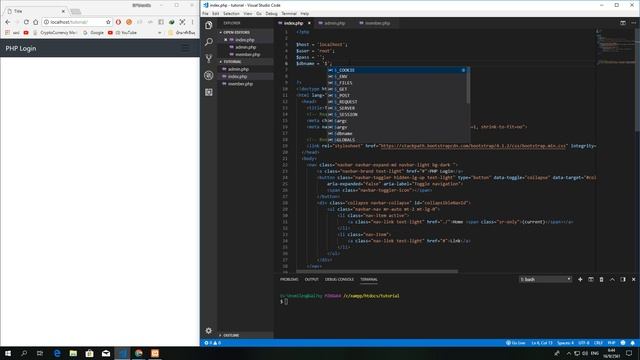Open the Extensions view icon
Screen dimensions: 640x360
click(x=209, y=92)
